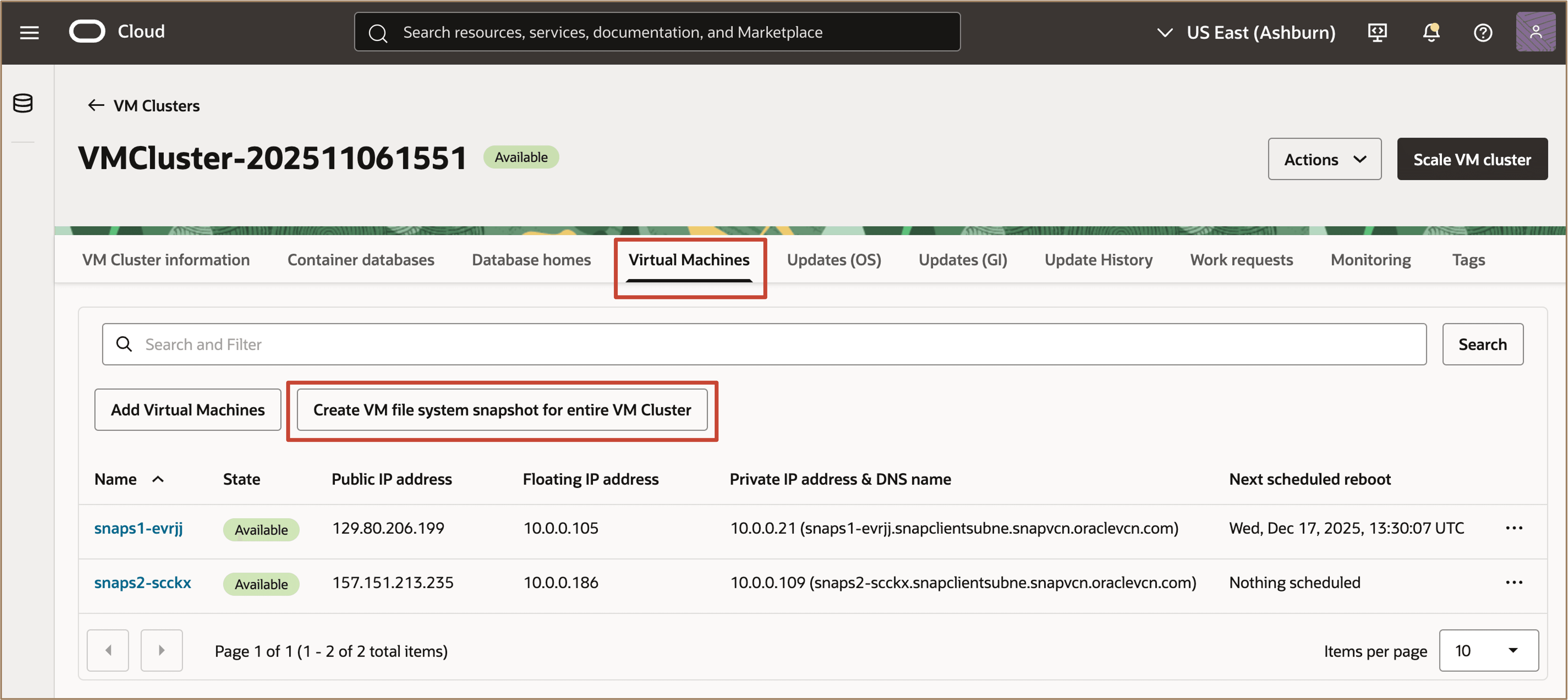
Task: Open the Update History tab
Action: coord(1098,259)
